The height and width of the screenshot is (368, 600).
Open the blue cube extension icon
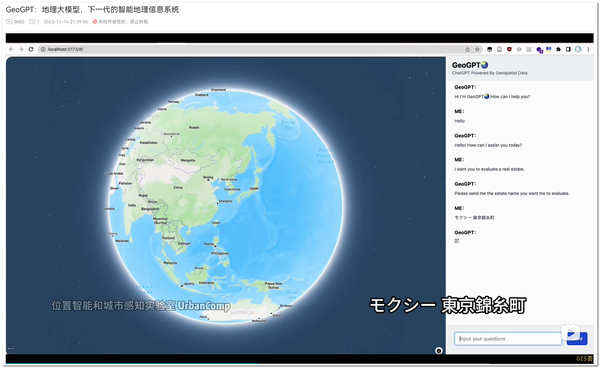click(x=540, y=50)
